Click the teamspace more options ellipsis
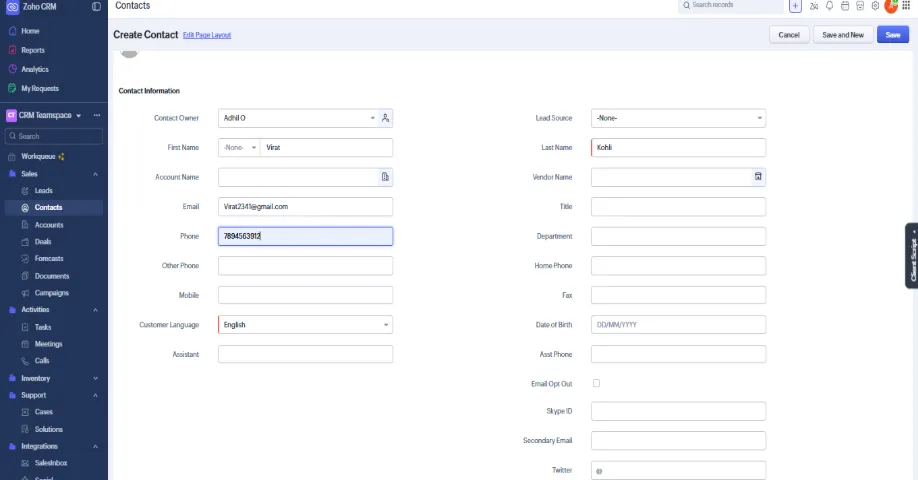Screen dimensions: 918x480 pos(97,115)
